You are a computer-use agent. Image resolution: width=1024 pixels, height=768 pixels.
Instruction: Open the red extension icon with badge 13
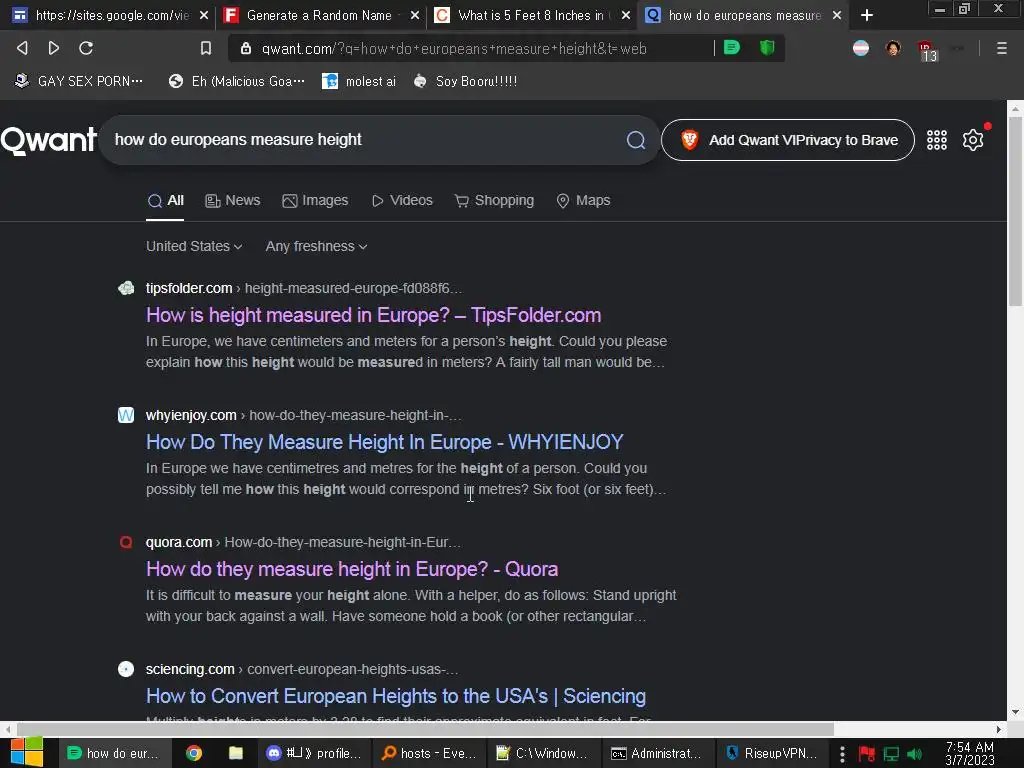[x=927, y=50]
